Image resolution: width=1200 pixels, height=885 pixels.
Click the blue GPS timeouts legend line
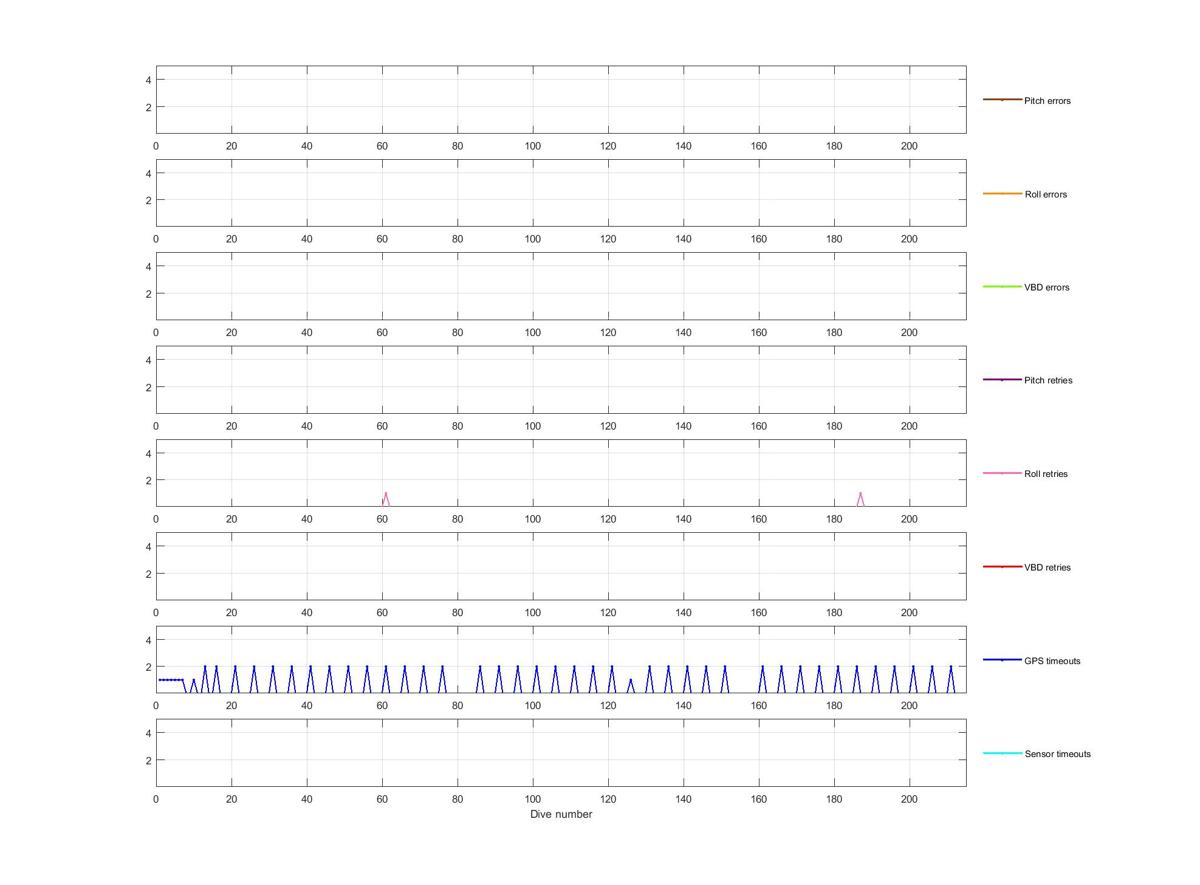pos(1002,660)
